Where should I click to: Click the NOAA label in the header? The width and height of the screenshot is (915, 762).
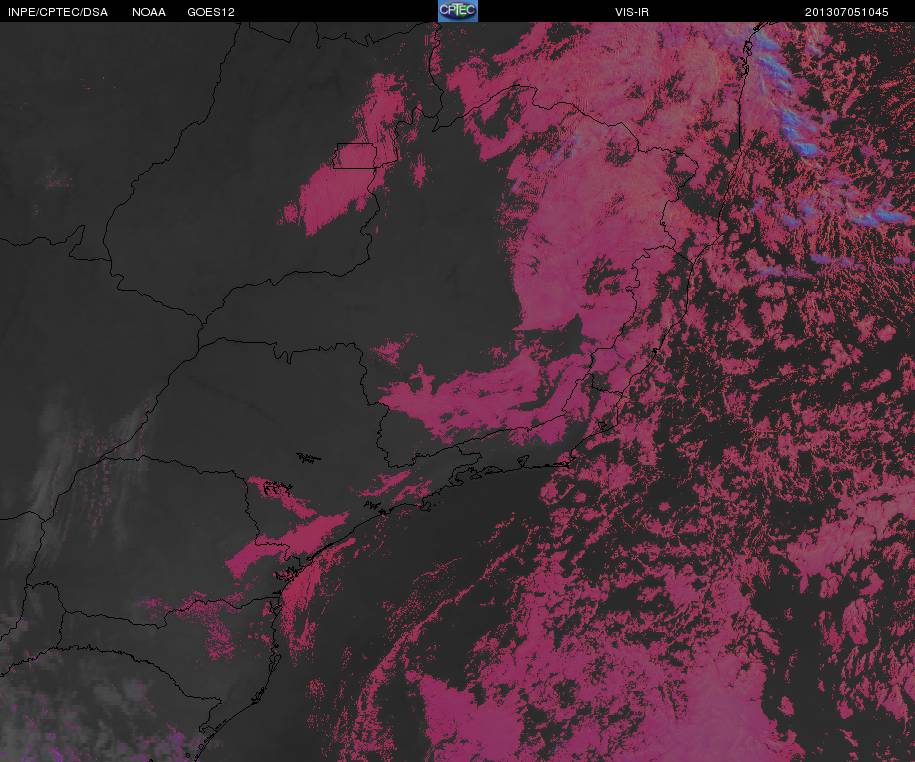click(x=149, y=12)
